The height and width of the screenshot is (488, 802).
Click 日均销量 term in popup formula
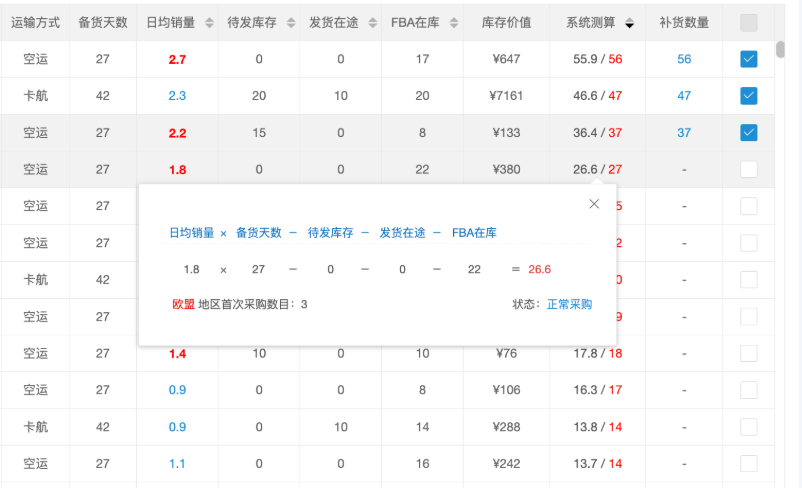click(x=191, y=233)
